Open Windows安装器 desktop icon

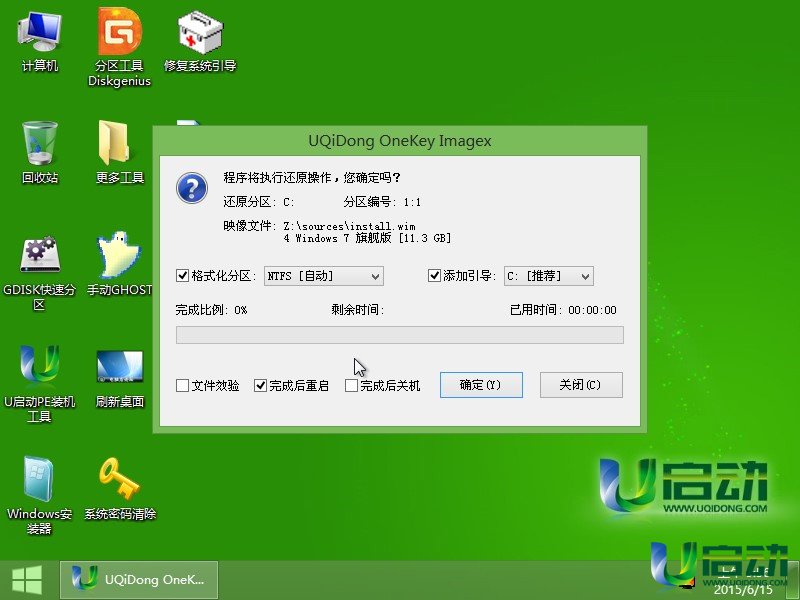point(39,496)
